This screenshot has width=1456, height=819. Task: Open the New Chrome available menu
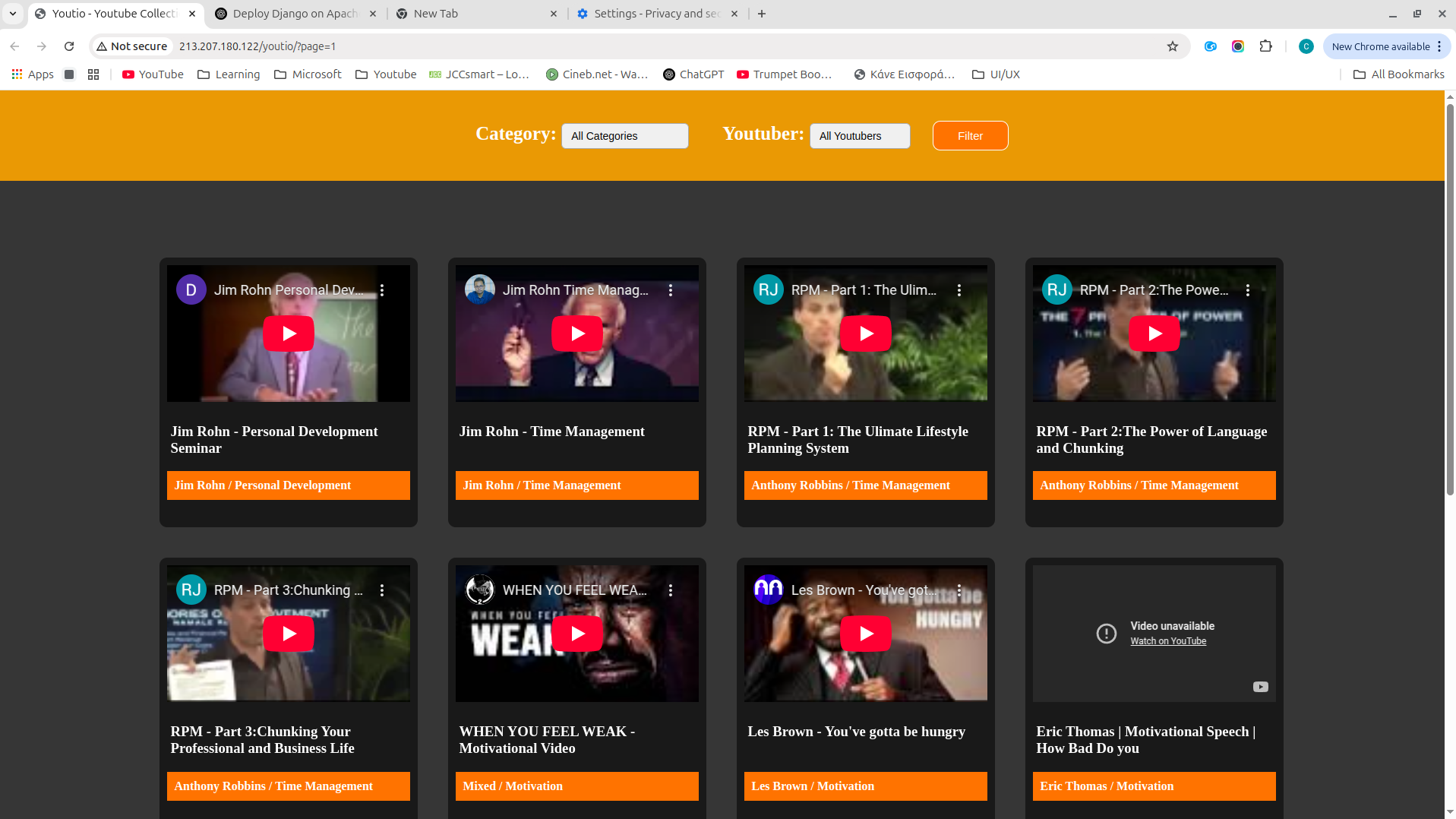click(1387, 46)
